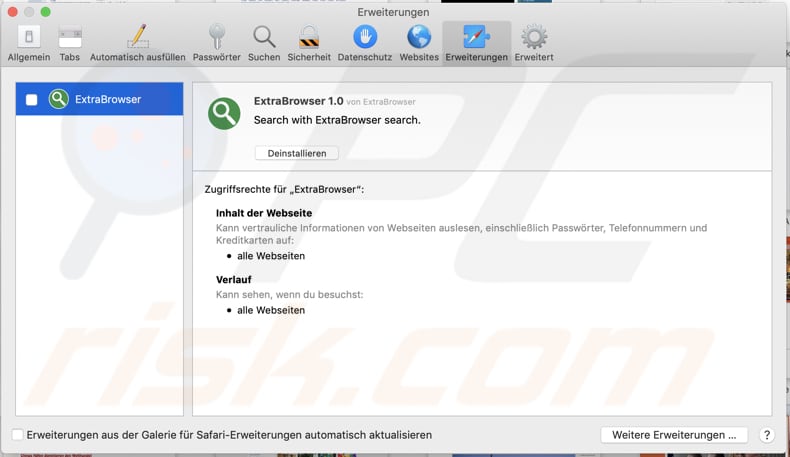Click the Deinstallieren button

(x=297, y=153)
